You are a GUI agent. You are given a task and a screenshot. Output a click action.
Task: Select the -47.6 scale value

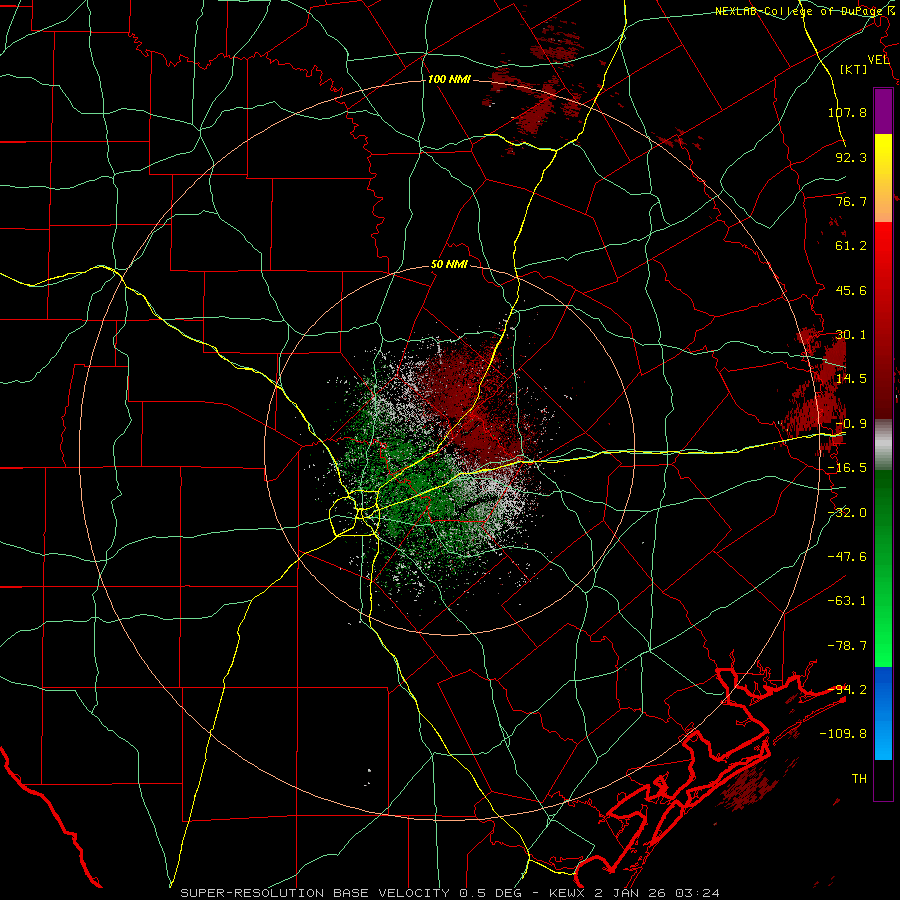point(847,557)
